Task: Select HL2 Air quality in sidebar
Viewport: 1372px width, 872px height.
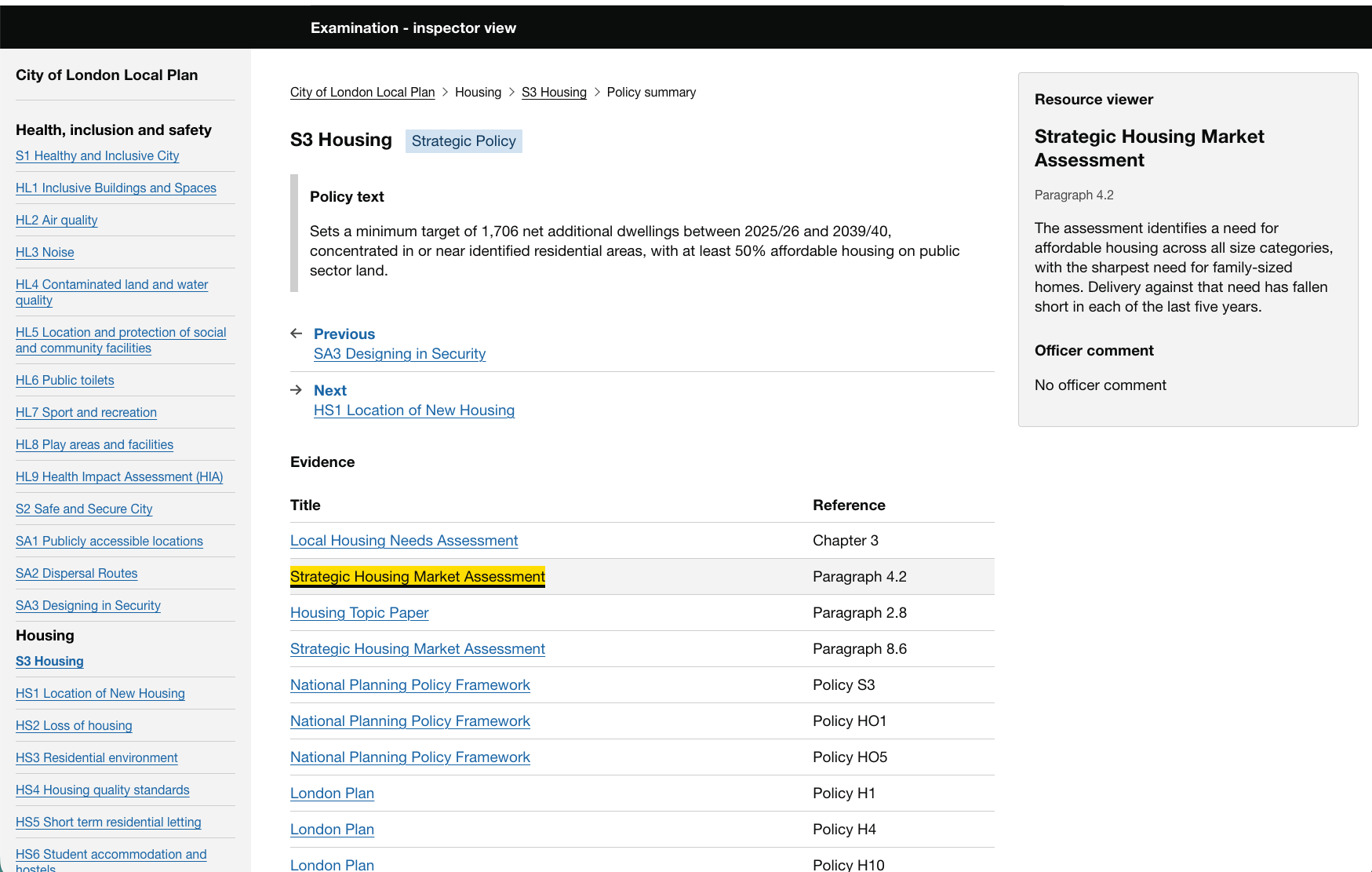Action: (56, 220)
